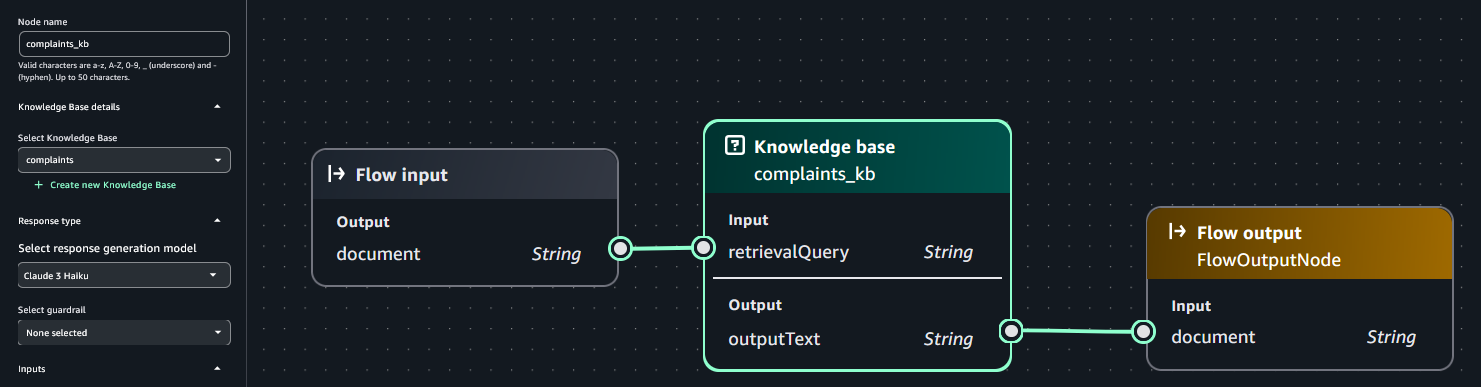Collapse the Knowledge Base details section
1481x387 pixels.
point(218,106)
